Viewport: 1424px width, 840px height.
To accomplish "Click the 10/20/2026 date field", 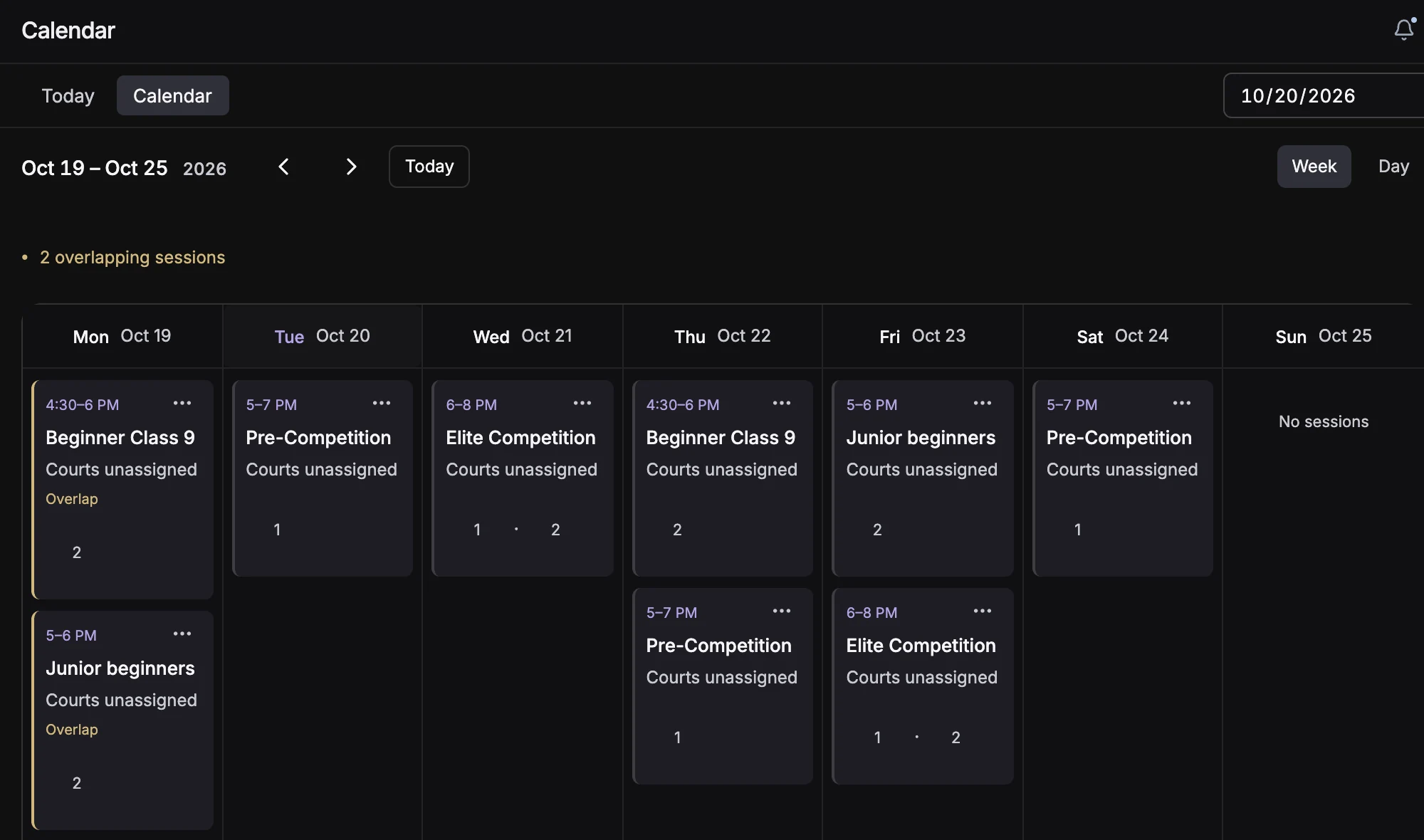I will [1324, 95].
